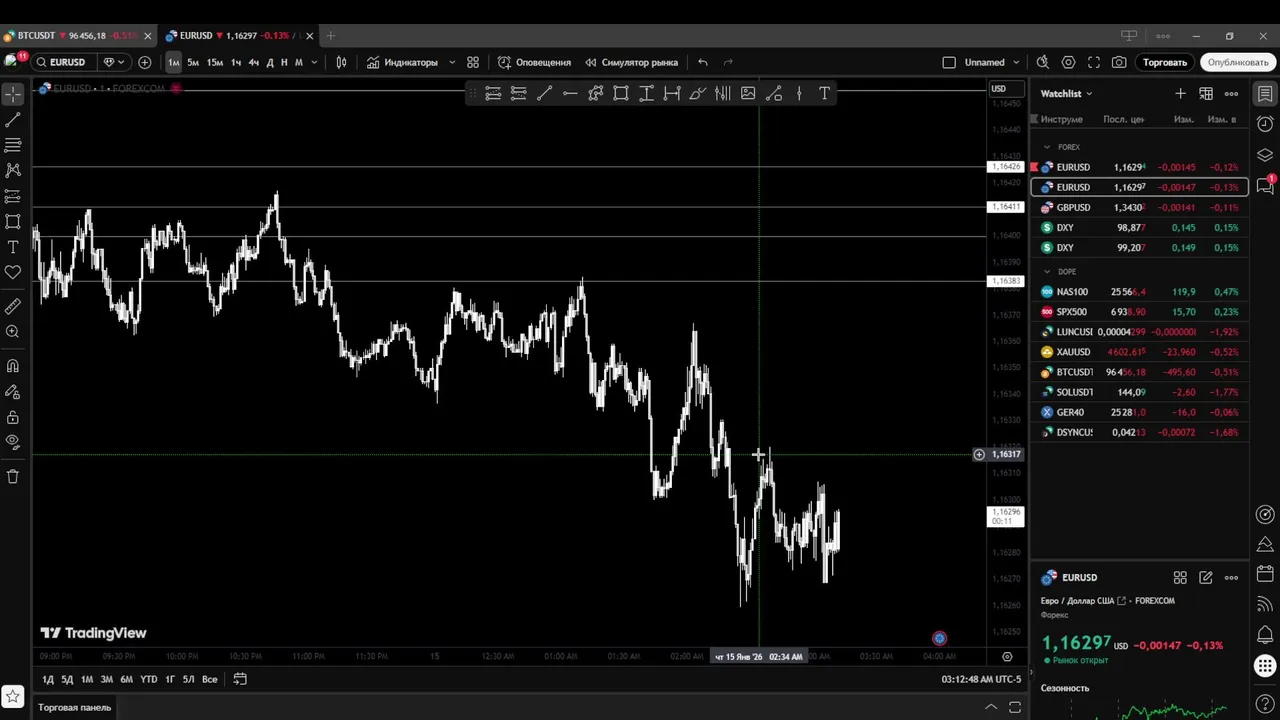The width and height of the screenshot is (1280, 720).
Task: Select the zoom in tool
Action: click(x=13, y=332)
